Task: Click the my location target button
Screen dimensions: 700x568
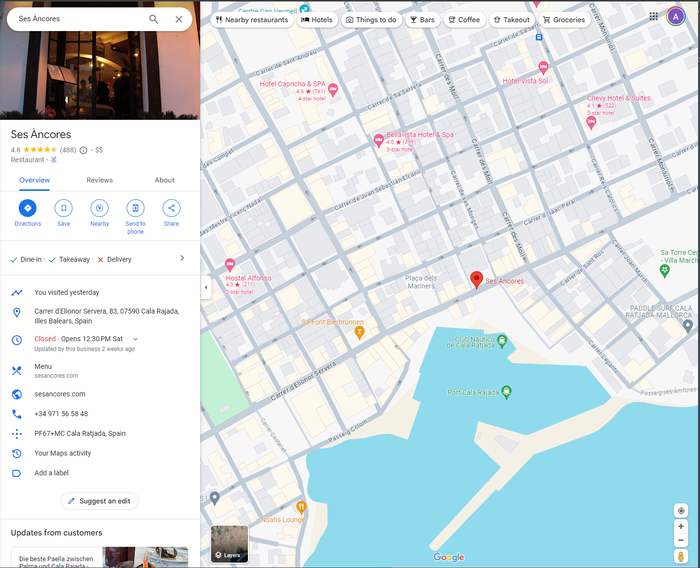Action: [681, 510]
